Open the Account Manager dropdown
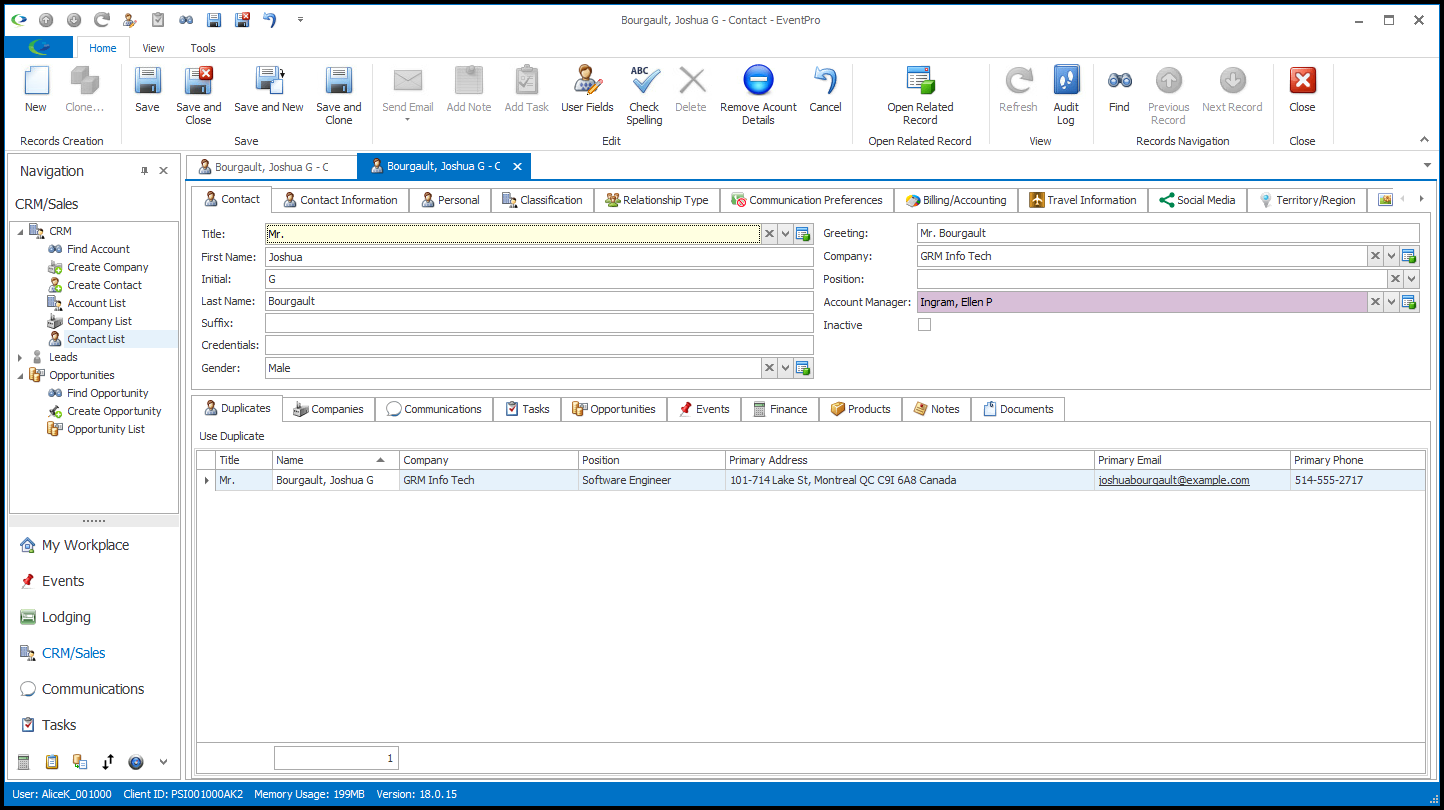Image resolution: width=1444 pixels, height=810 pixels. point(1392,302)
